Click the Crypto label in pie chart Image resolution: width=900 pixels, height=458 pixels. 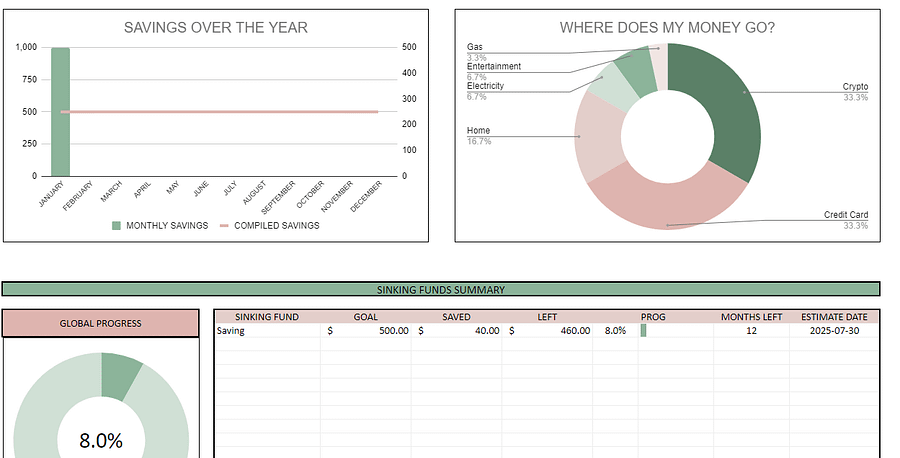pos(855,87)
